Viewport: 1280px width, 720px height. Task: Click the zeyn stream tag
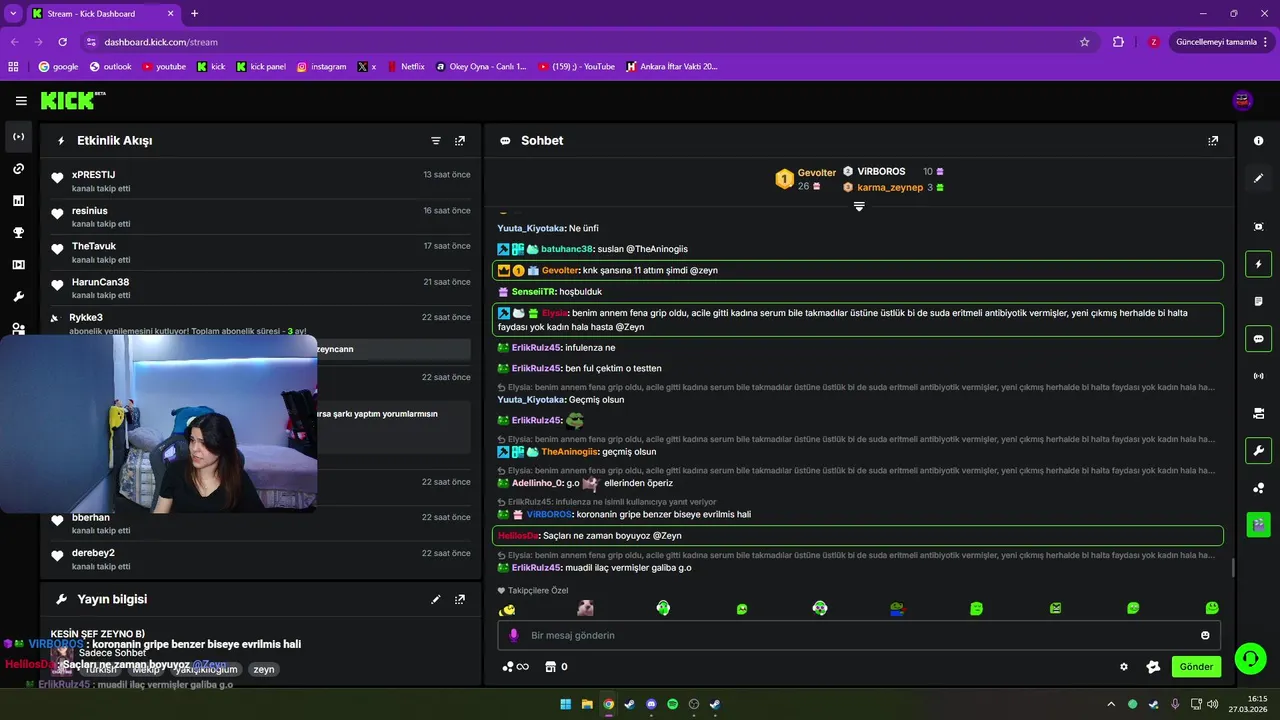click(263, 670)
